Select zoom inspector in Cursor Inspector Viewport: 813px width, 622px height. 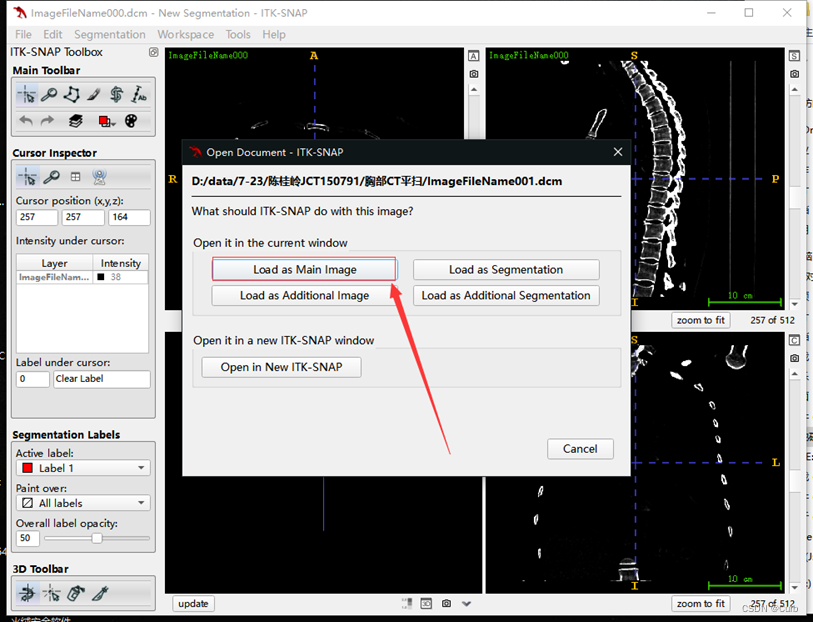(x=51, y=177)
